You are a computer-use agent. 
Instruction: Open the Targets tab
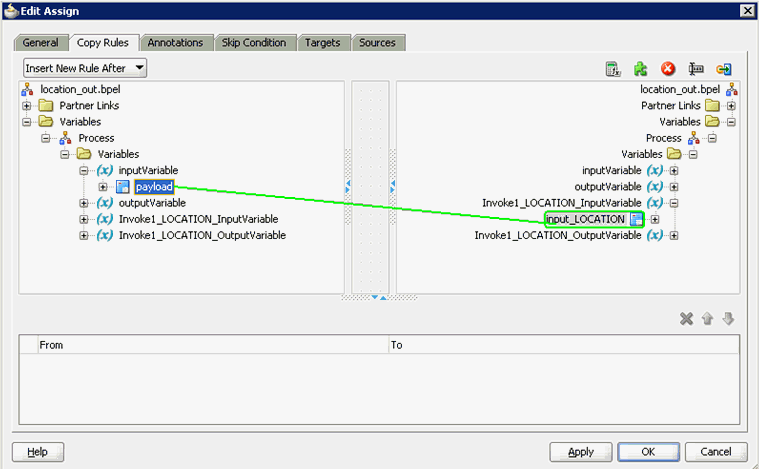[x=322, y=43]
